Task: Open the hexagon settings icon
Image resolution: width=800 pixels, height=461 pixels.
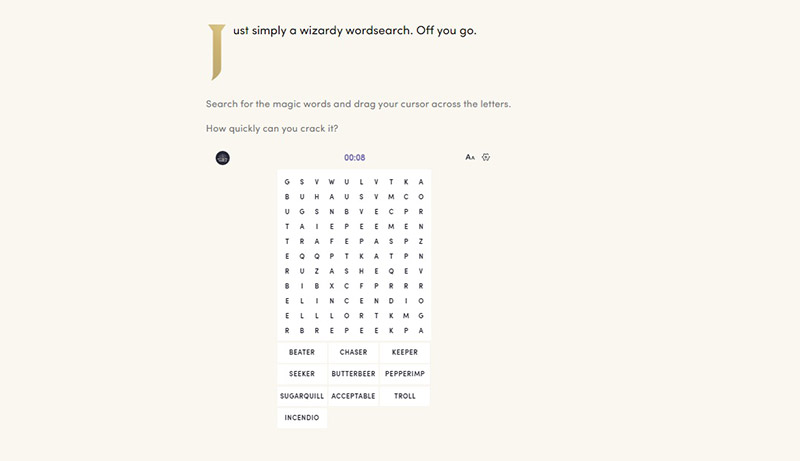Action: pos(486,157)
